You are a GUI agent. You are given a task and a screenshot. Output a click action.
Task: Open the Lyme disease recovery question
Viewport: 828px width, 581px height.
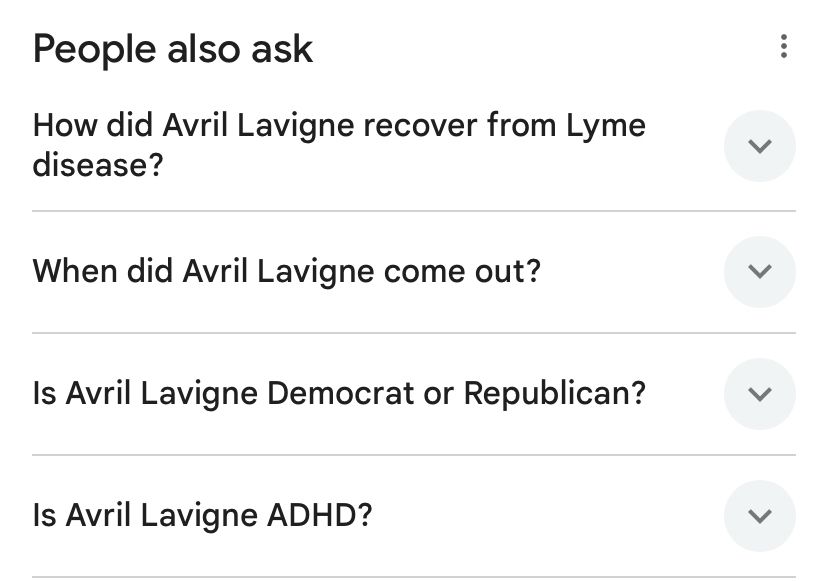(x=340, y=145)
